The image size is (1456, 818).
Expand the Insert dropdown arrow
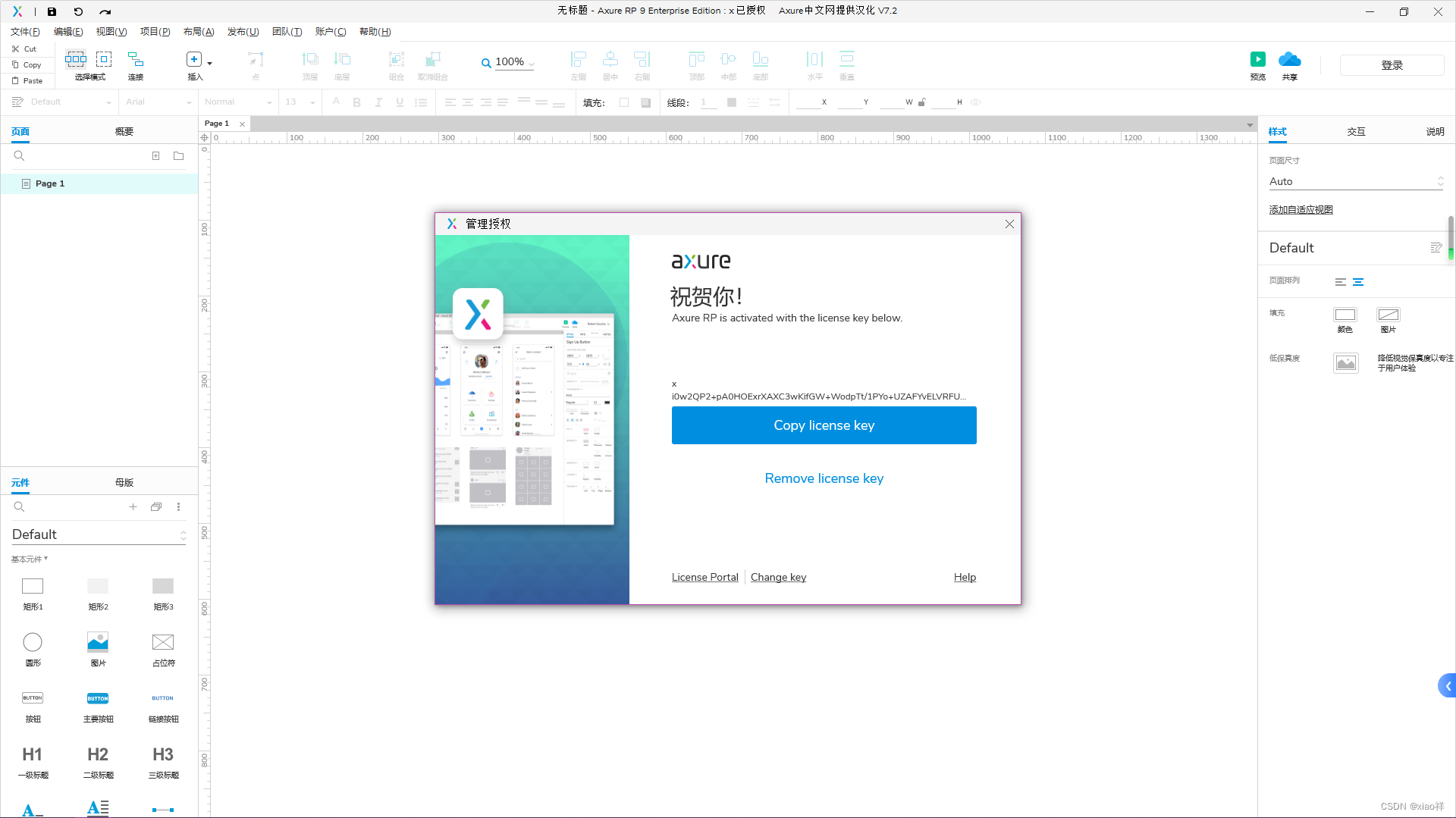(210, 63)
